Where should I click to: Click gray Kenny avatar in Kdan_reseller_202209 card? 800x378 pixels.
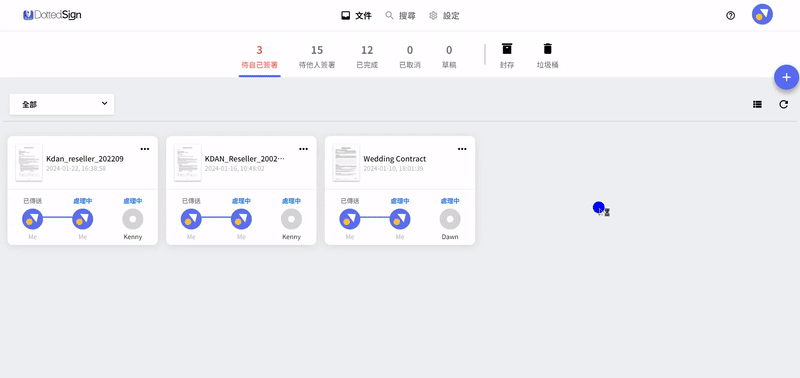[x=133, y=219]
